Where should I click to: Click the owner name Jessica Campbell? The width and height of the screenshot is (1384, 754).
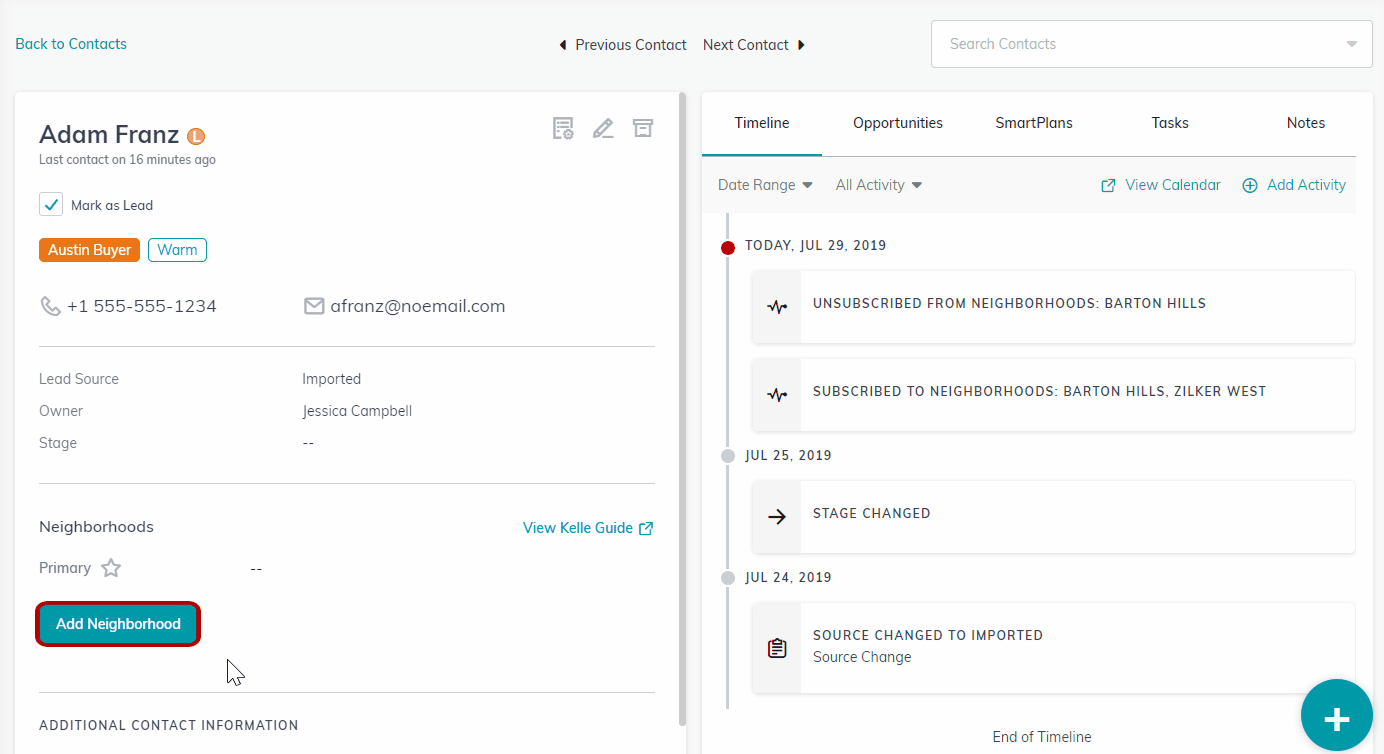(357, 411)
